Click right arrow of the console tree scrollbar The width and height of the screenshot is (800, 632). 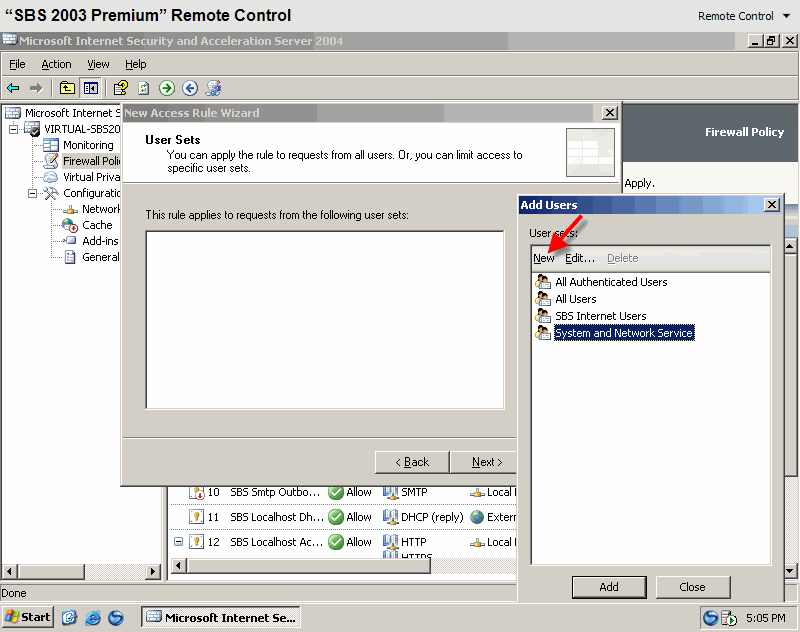152,571
